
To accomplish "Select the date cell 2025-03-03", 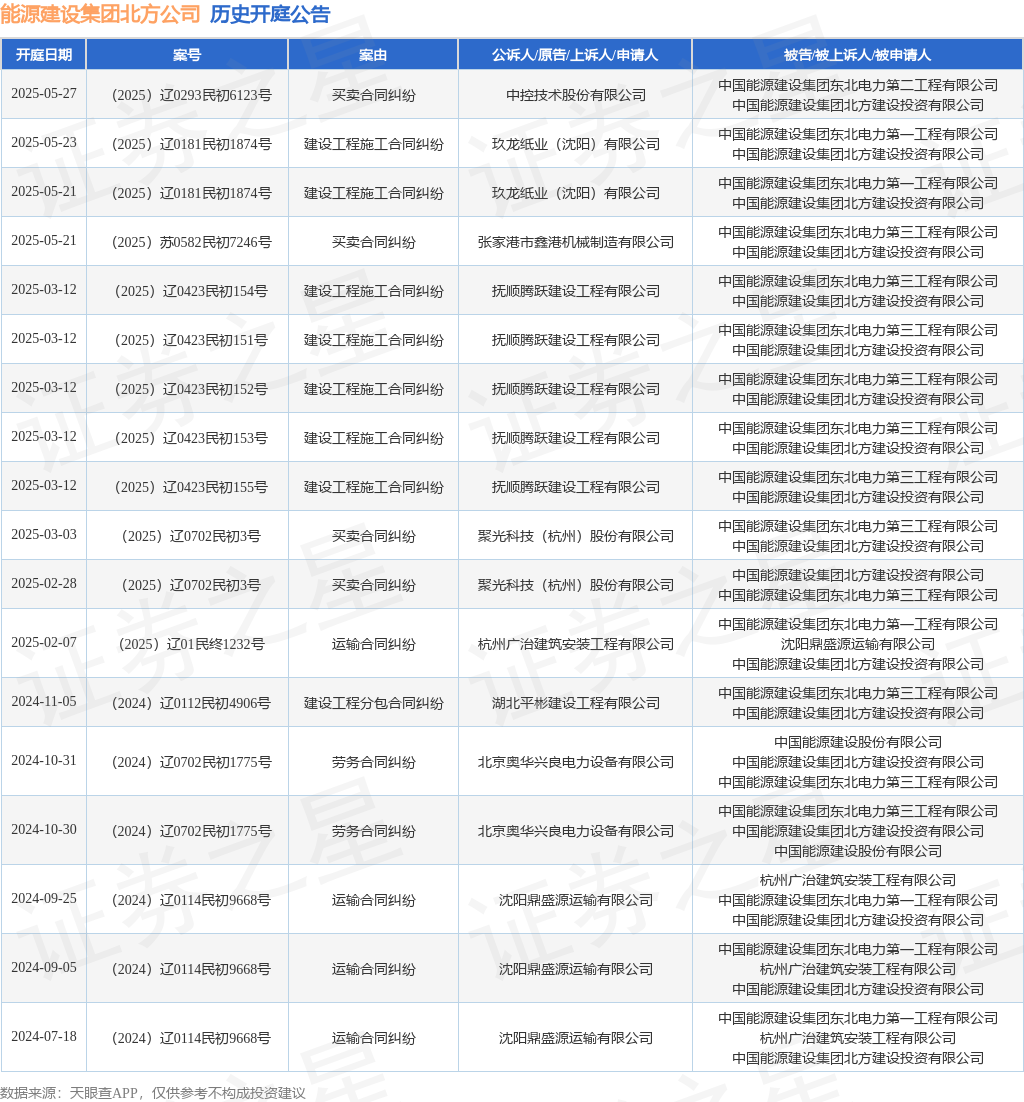I will pyautogui.click(x=44, y=535).
